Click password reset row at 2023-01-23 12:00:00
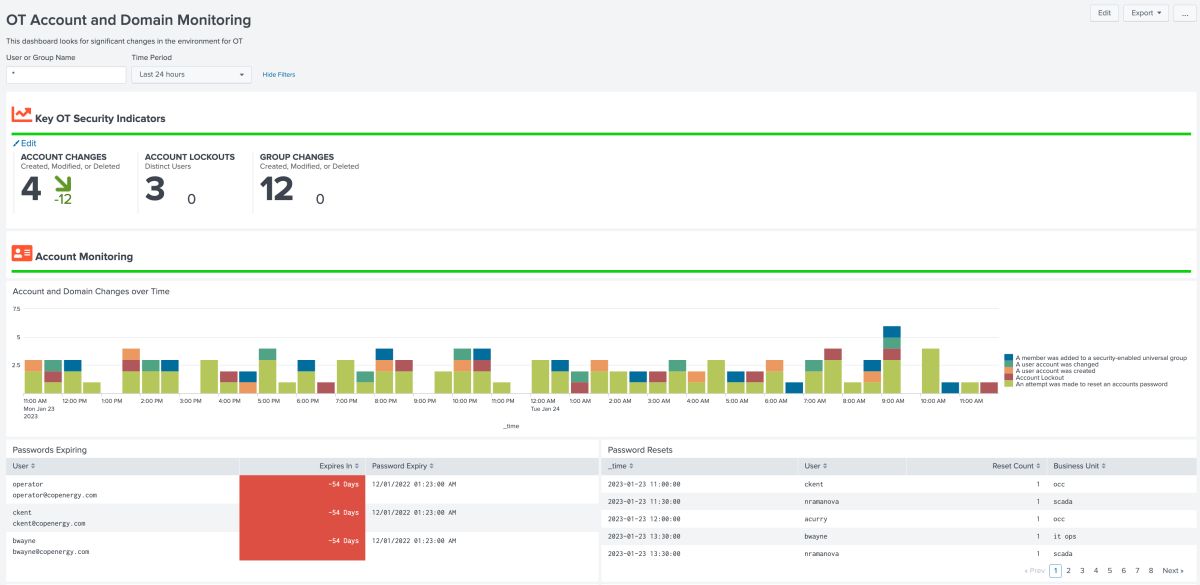 click(898, 519)
